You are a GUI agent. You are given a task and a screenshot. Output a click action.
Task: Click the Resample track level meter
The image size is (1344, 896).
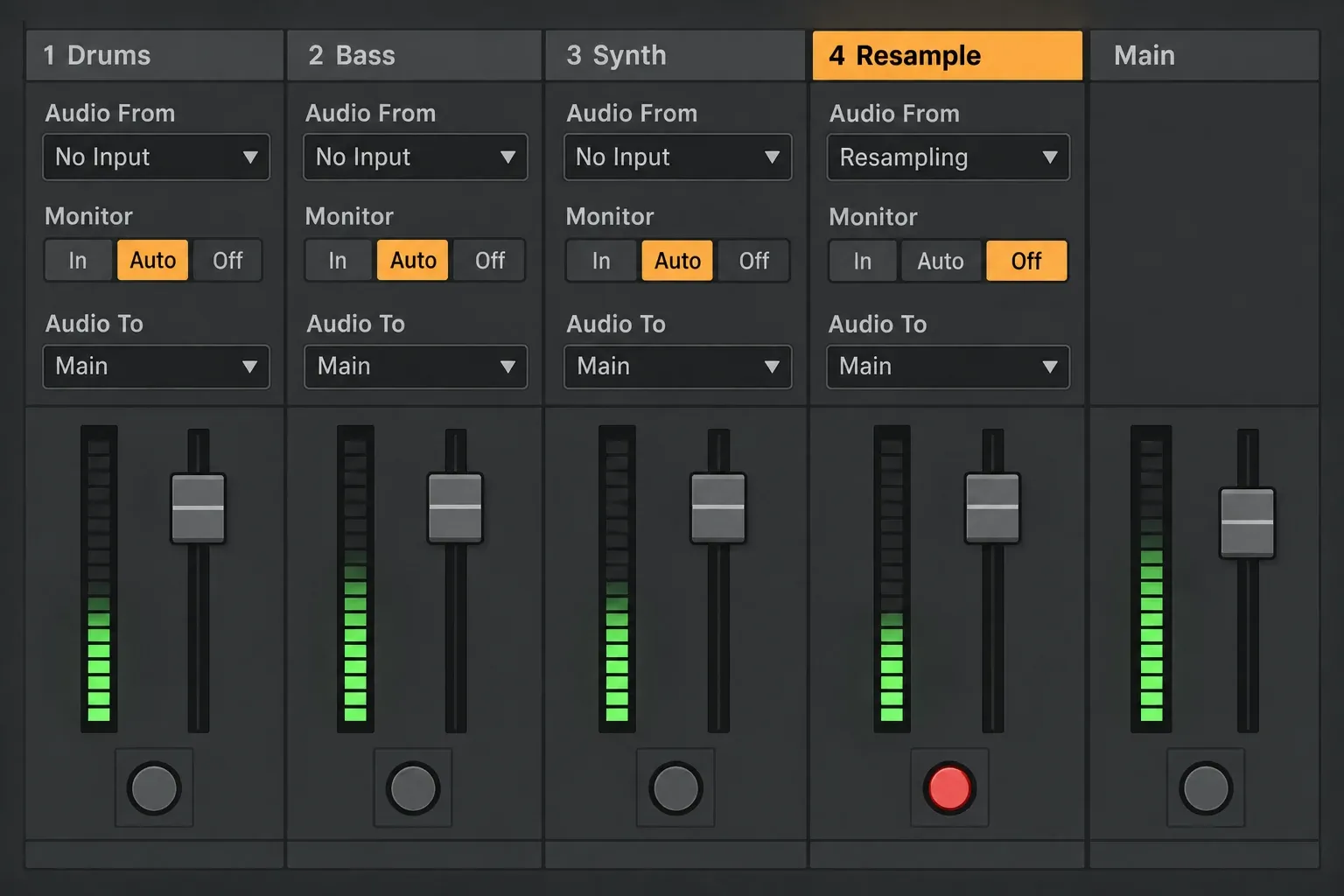pos(892,578)
